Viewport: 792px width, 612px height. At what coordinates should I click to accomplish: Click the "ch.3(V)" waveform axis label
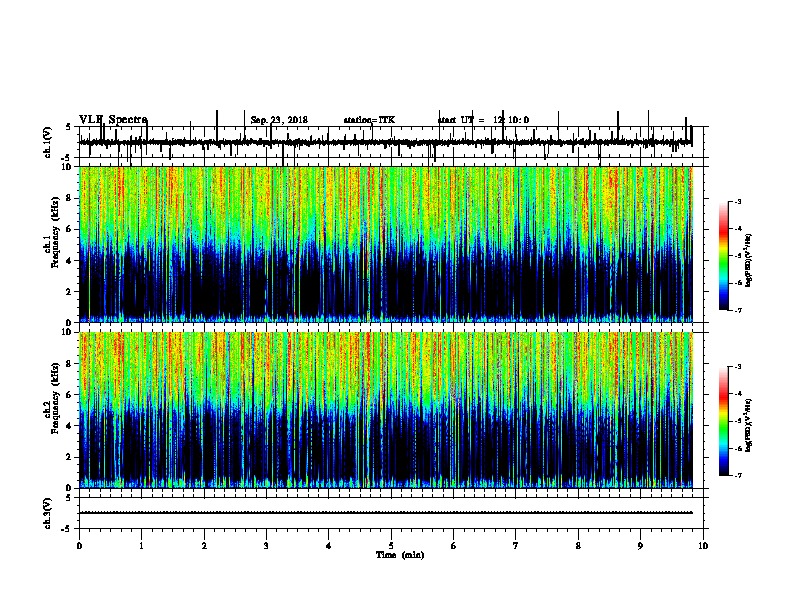48,513
